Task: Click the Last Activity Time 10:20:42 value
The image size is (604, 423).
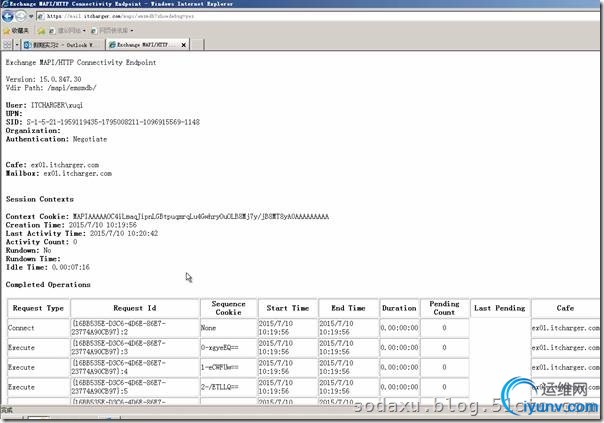Action: click(124, 233)
